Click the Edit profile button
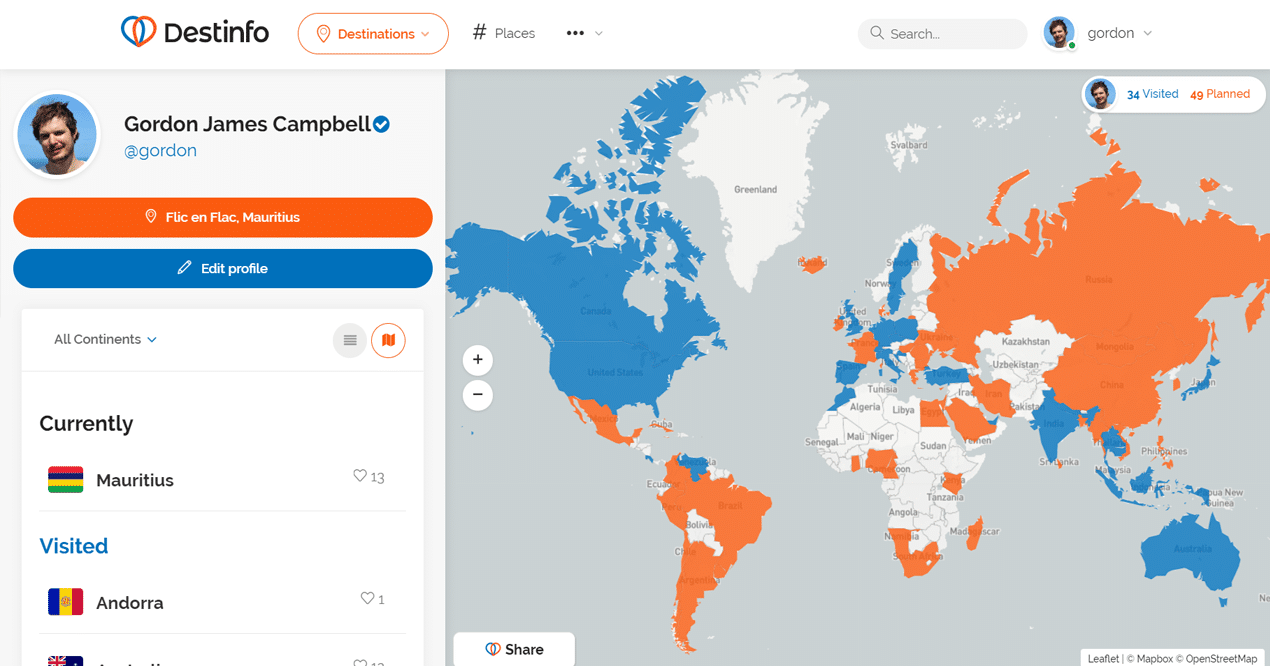This screenshot has width=1270, height=666. tap(223, 268)
